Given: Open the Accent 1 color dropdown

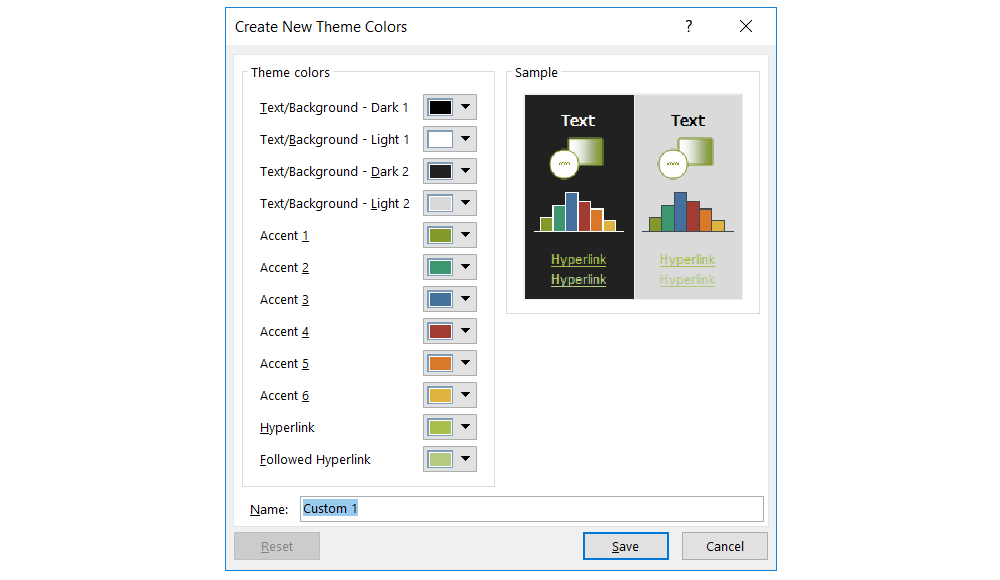Looking at the screenshot, I should click(x=465, y=235).
